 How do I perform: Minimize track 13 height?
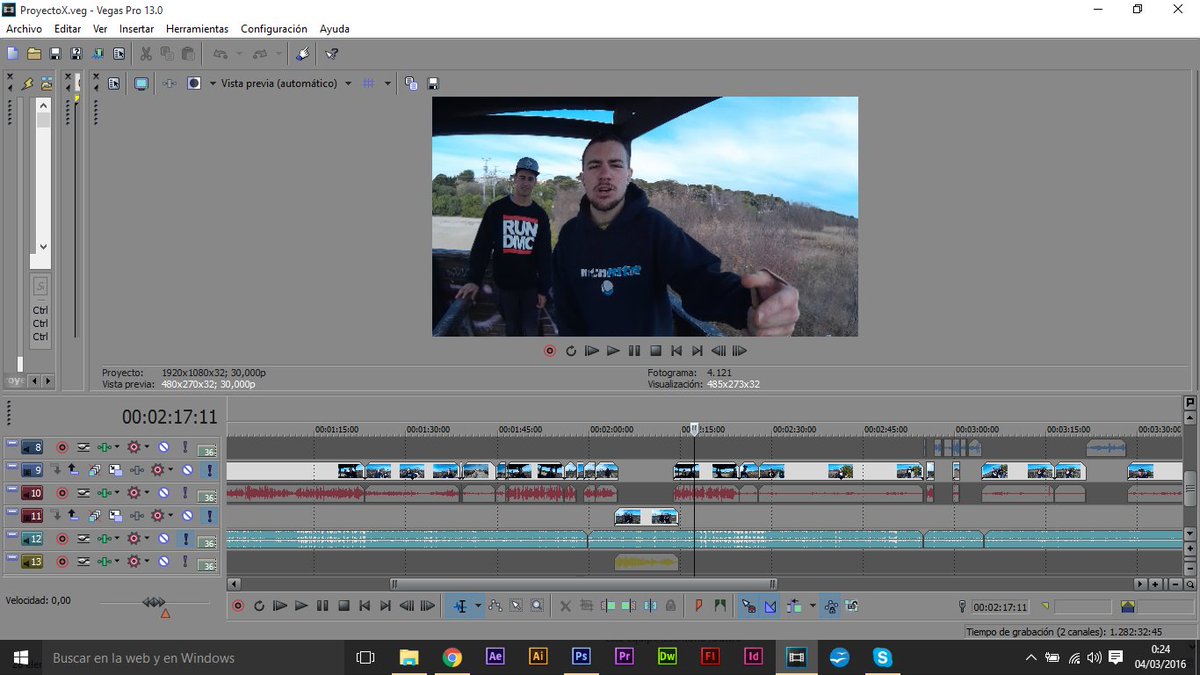12,559
